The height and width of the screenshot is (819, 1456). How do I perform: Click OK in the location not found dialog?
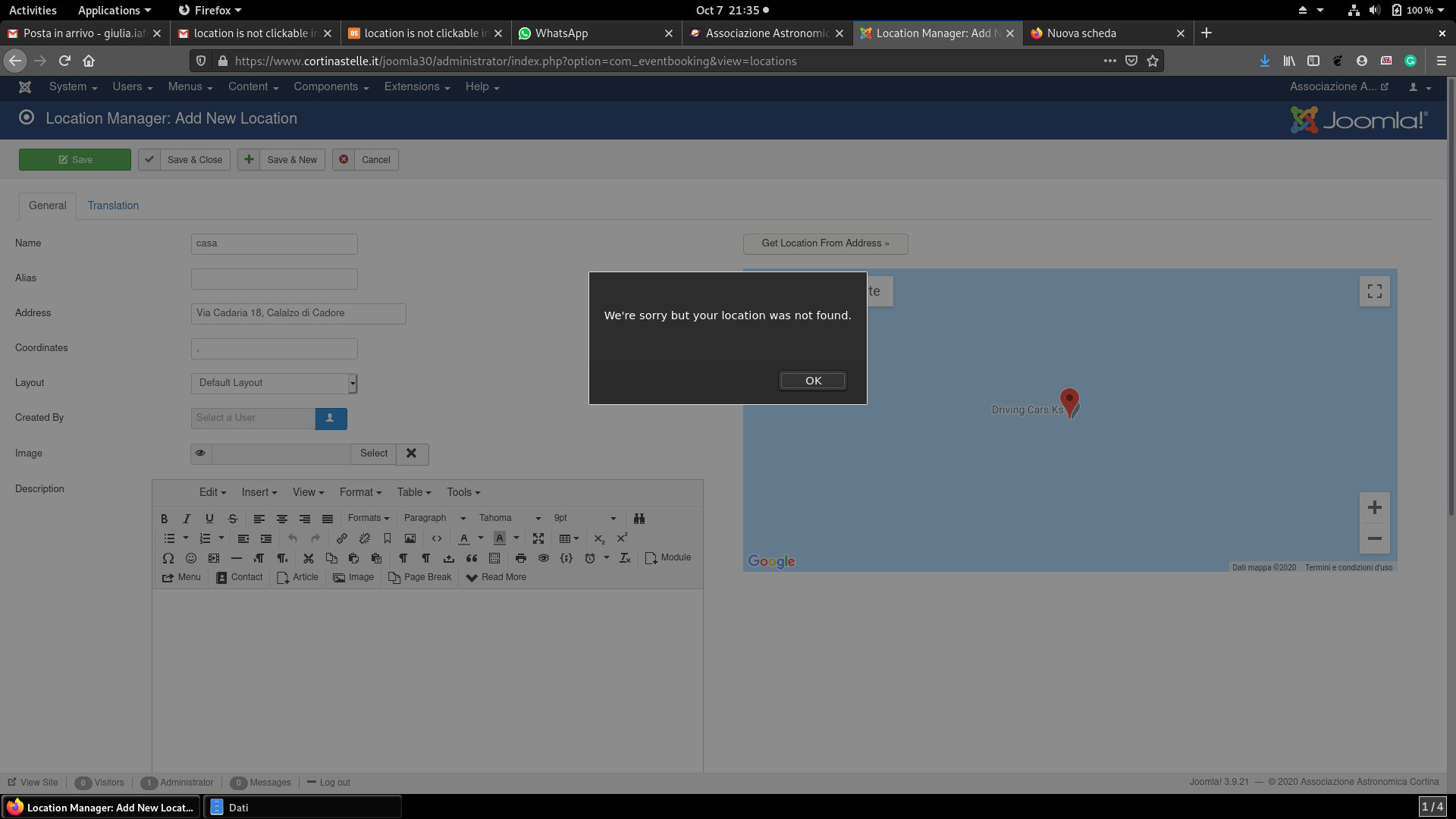pos(812,381)
